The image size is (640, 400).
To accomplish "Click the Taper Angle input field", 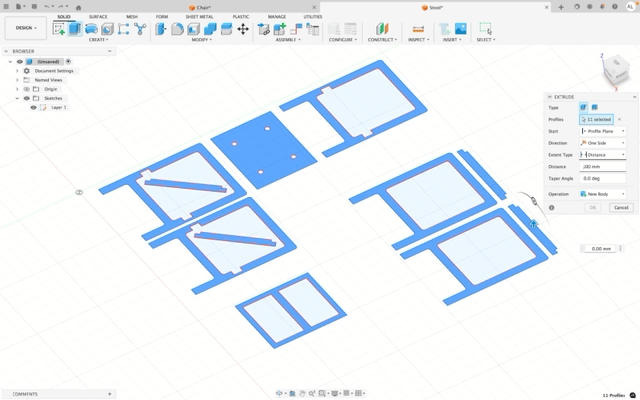I will click(603, 178).
